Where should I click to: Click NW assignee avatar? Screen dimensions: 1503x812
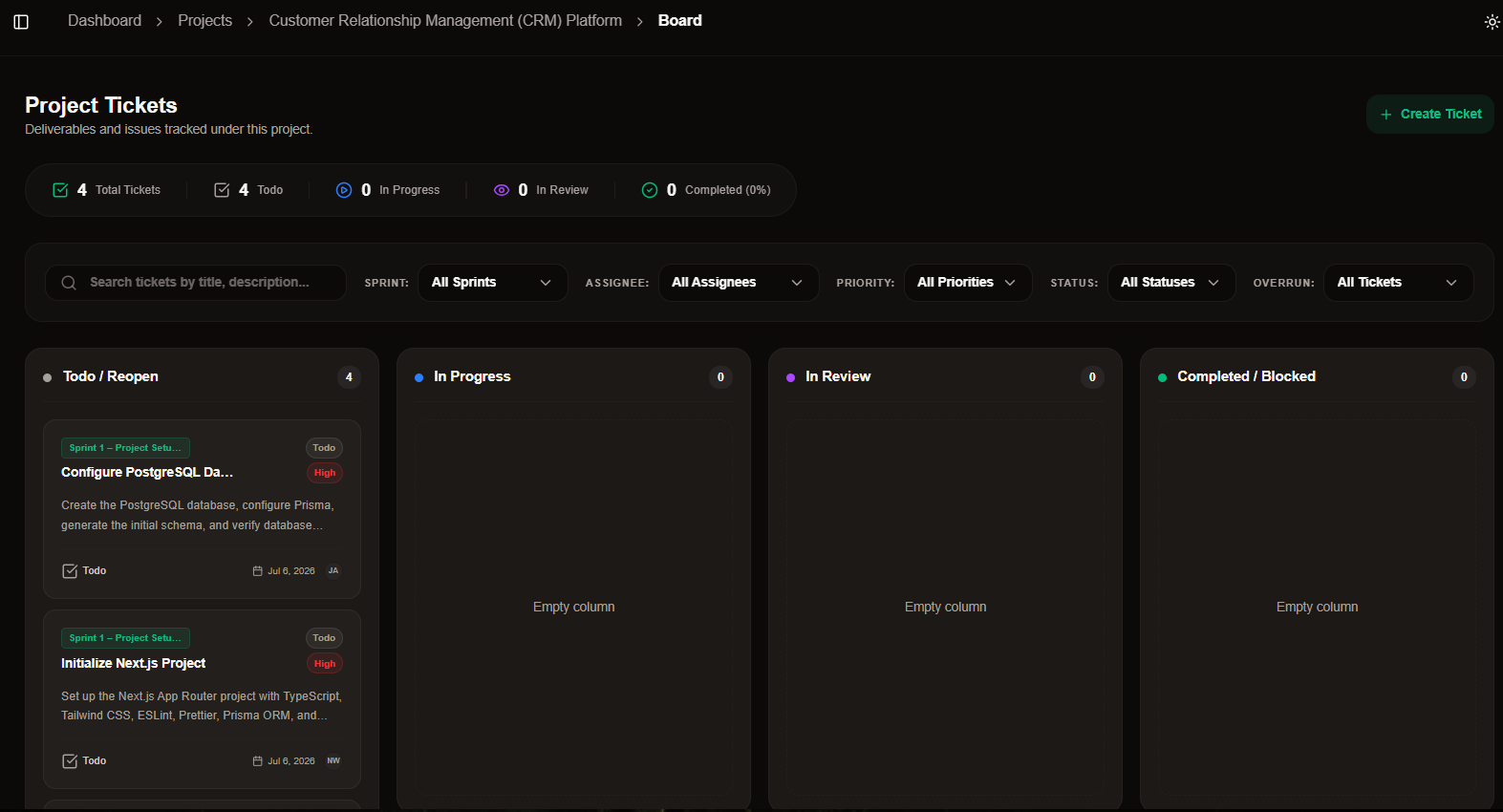333,761
